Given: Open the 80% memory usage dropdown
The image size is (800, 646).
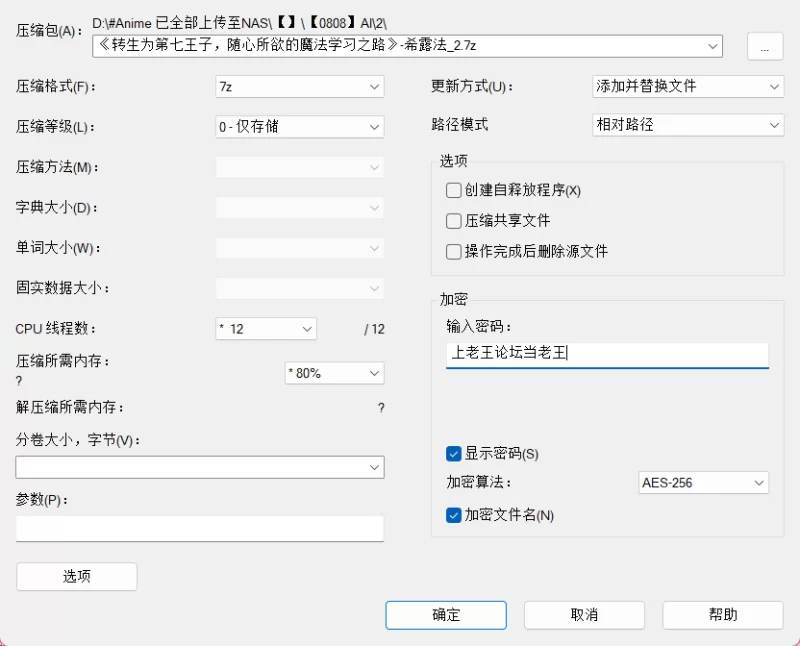Looking at the screenshot, I should (x=334, y=374).
